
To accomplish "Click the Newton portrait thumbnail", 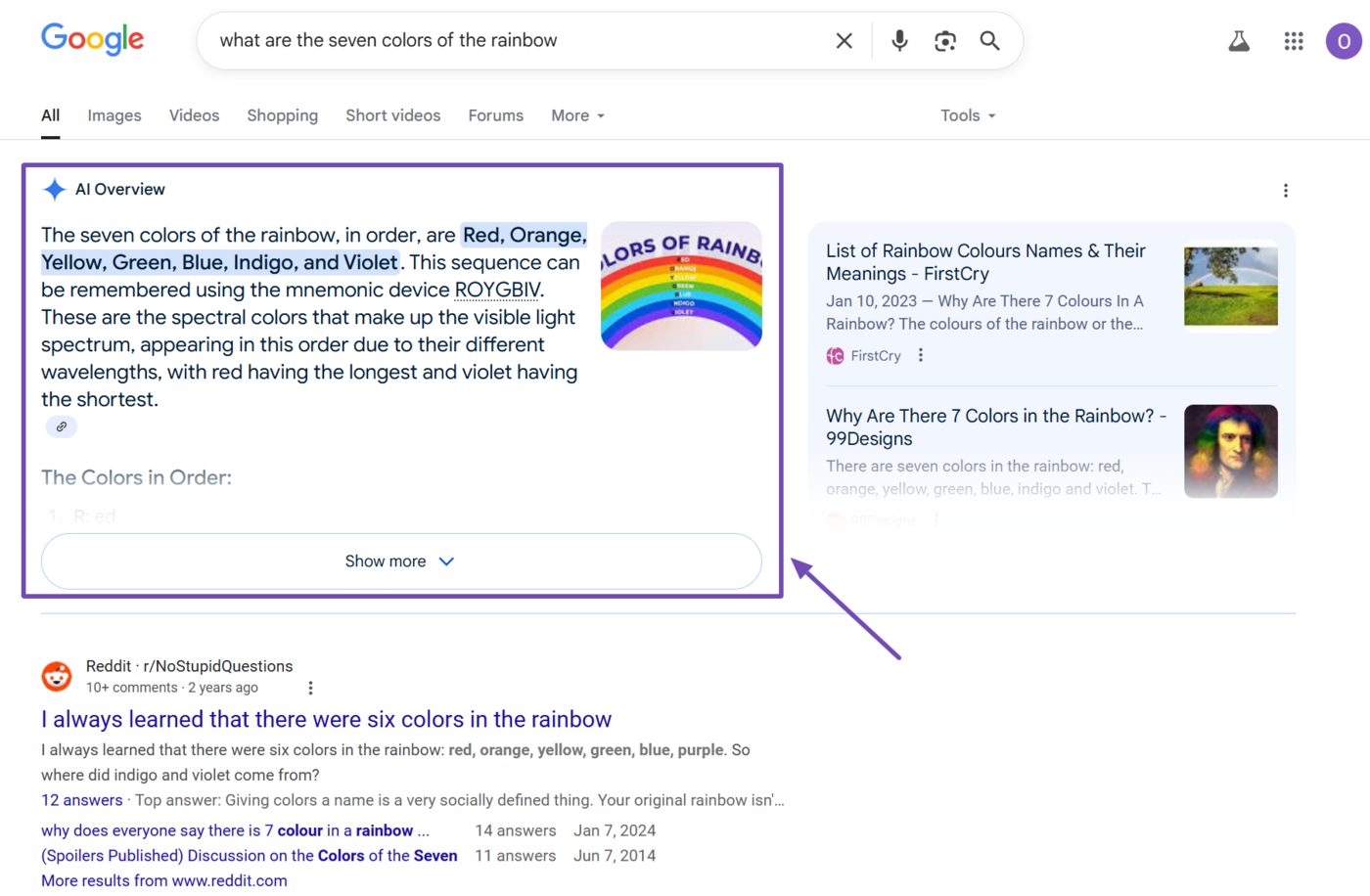I will pos(1230,451).
